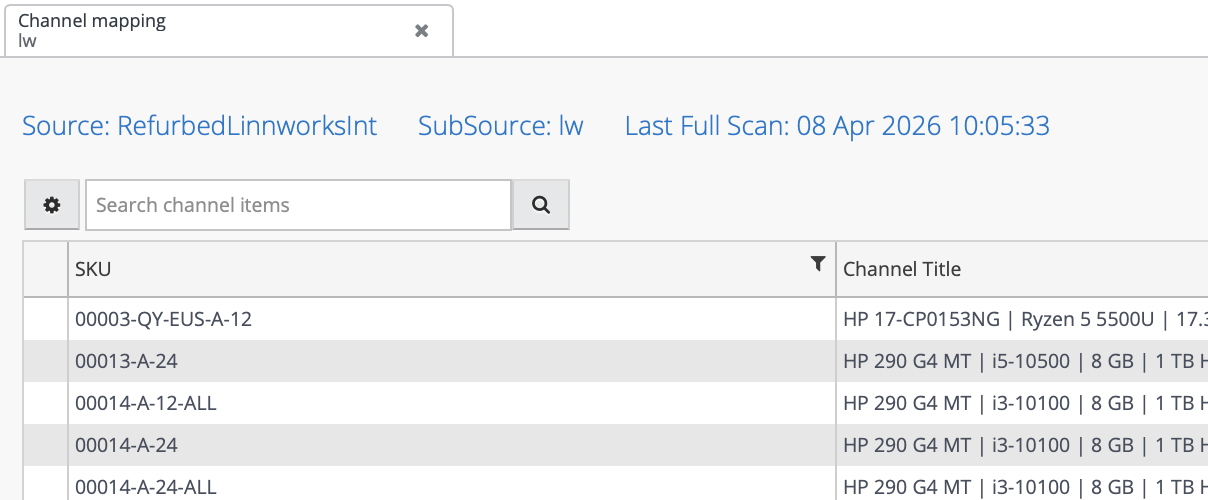Image resolution: width=1208 pixels, height=500 pixels.
Task: Click Source: RefurbedLinnworksInt text
Action: click(x=200, y=126)
